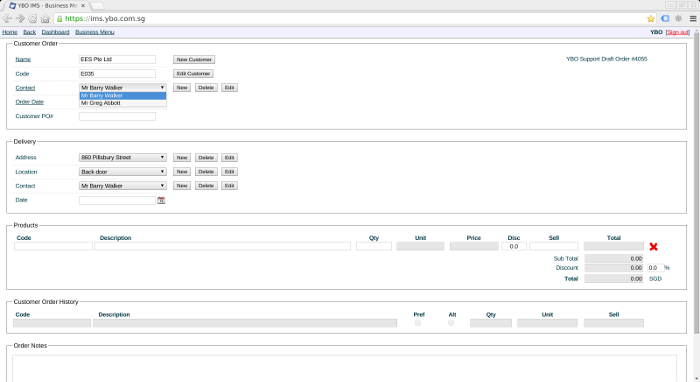700x382 pixels.
Task: Click the Customer PO# input field
Action: tap(117, 116)
